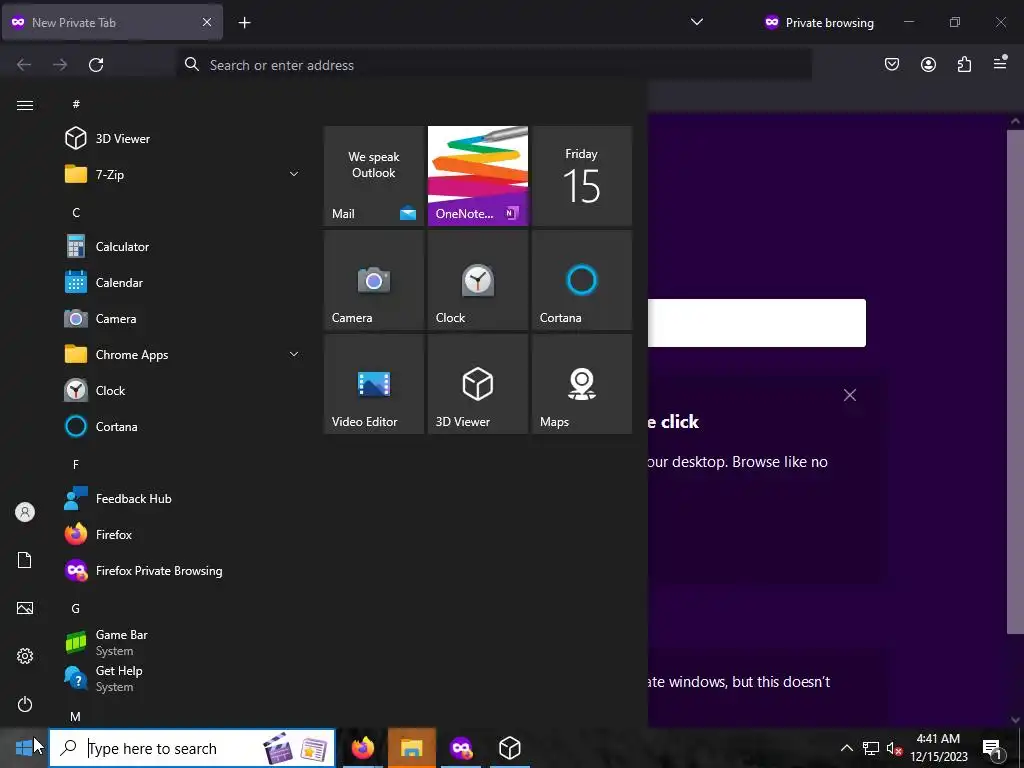
Task: Open the list all tabs dropdown
Action: pyautogui.click(x=697, y=22)
